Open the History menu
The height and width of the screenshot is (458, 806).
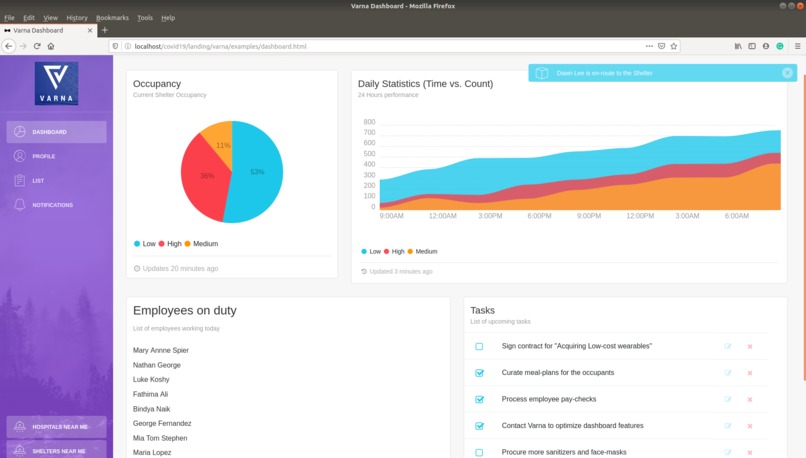pos(77,17)
